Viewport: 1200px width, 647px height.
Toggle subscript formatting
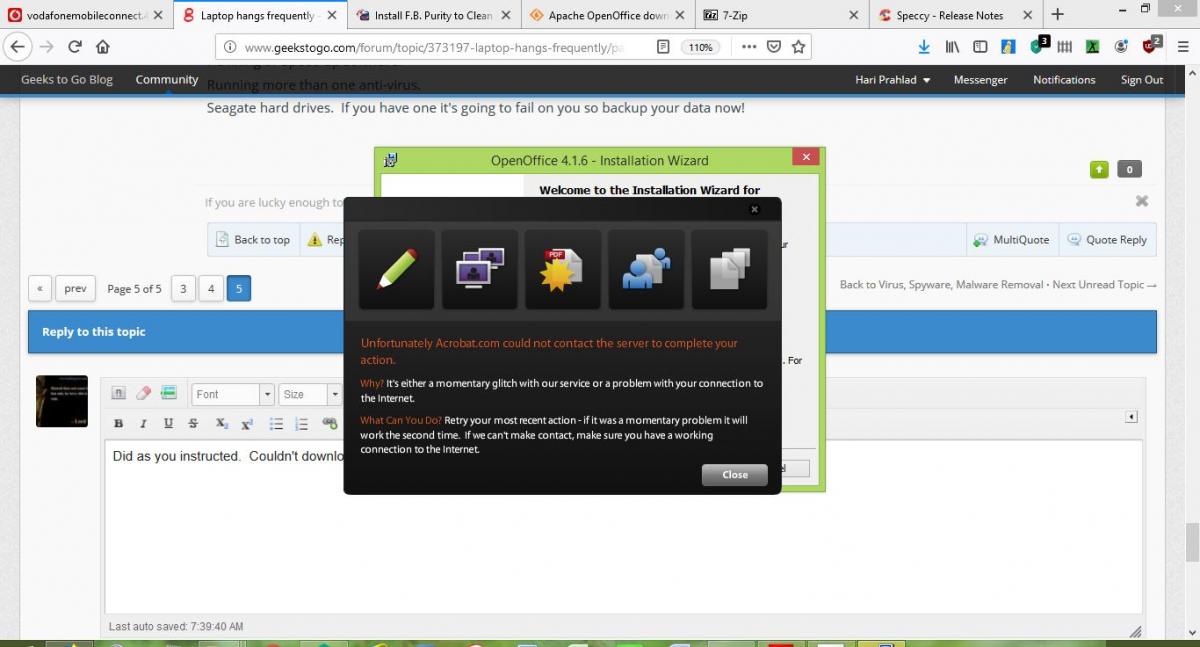tap(222, 424)
